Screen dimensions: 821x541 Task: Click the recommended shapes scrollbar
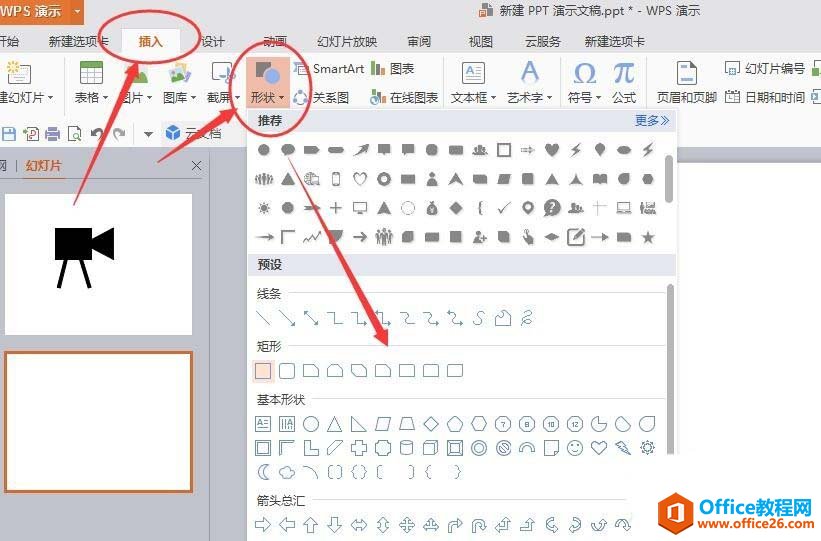click(x=669, y=179)
